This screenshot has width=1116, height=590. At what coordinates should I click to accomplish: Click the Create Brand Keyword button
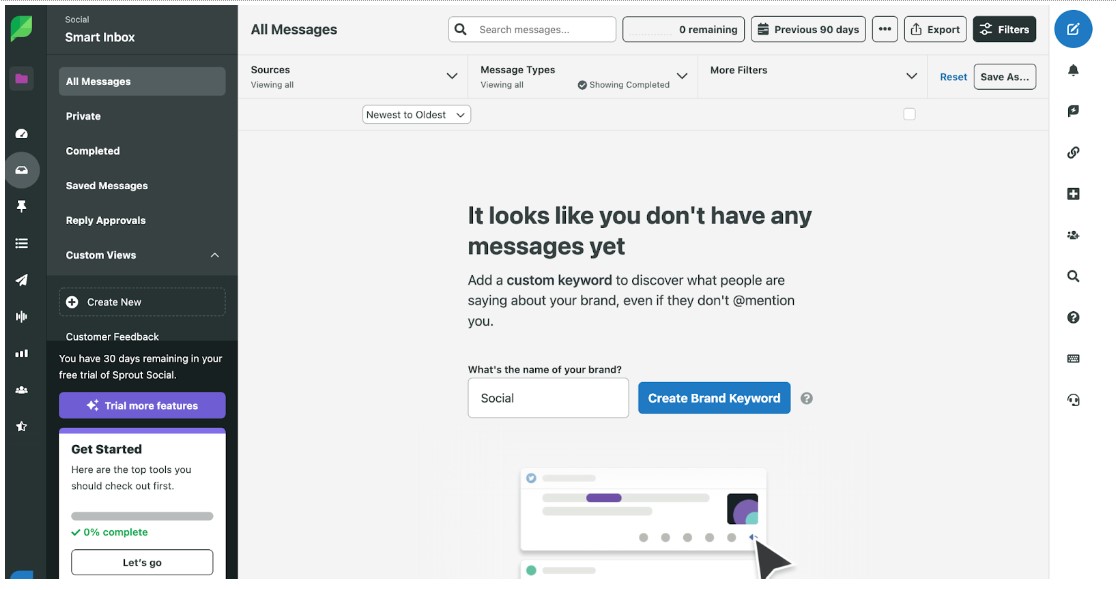[x=714, y=398]
